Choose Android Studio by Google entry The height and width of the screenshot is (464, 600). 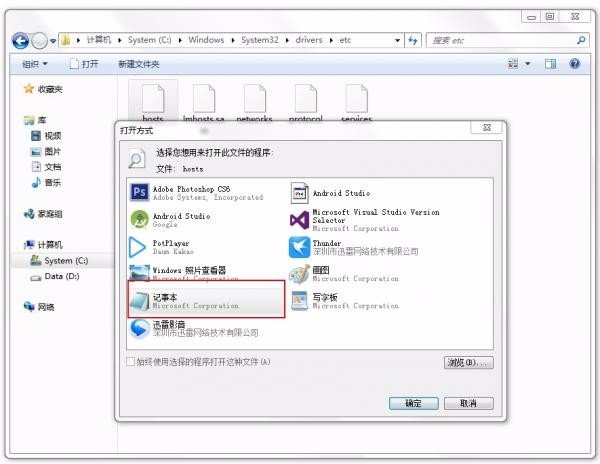tap(207, 220)
